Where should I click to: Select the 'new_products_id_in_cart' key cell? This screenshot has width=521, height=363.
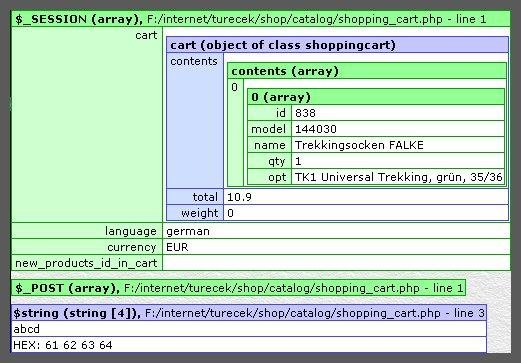(x=87, y=263)
